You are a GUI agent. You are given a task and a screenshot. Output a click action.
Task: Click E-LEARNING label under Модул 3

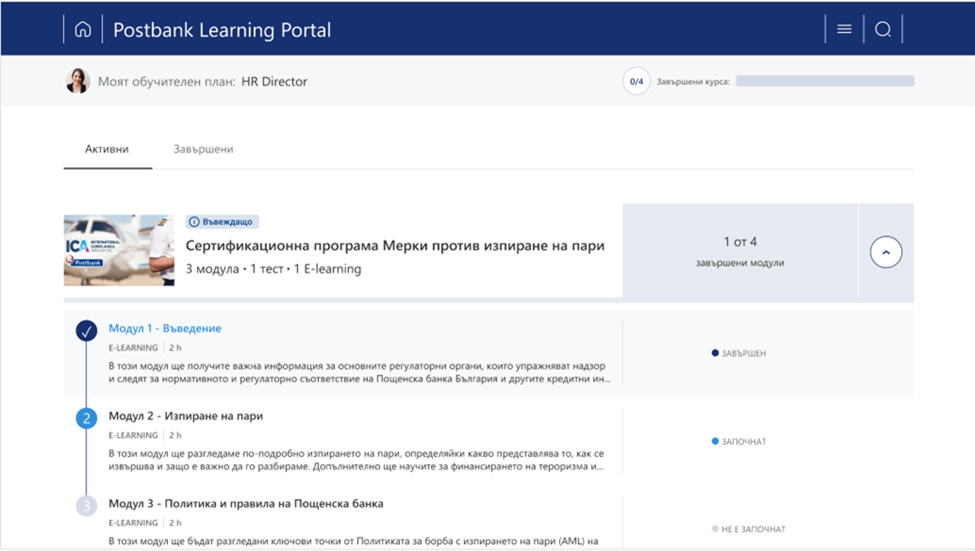[133, 523]
